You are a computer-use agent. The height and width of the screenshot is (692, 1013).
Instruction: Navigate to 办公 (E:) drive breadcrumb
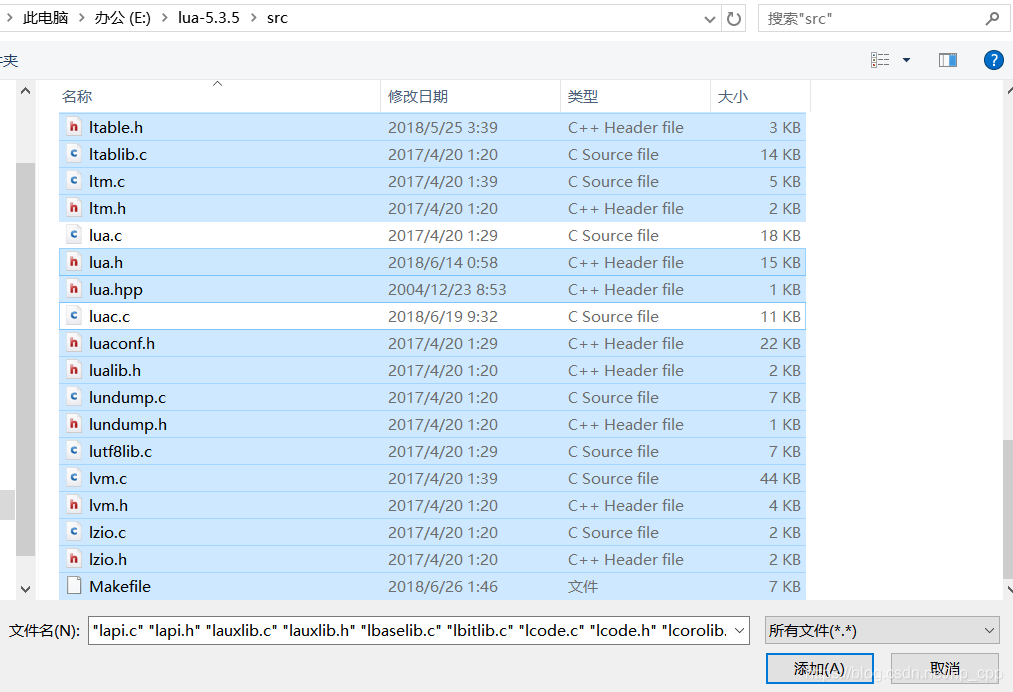[x=122, y=18]
